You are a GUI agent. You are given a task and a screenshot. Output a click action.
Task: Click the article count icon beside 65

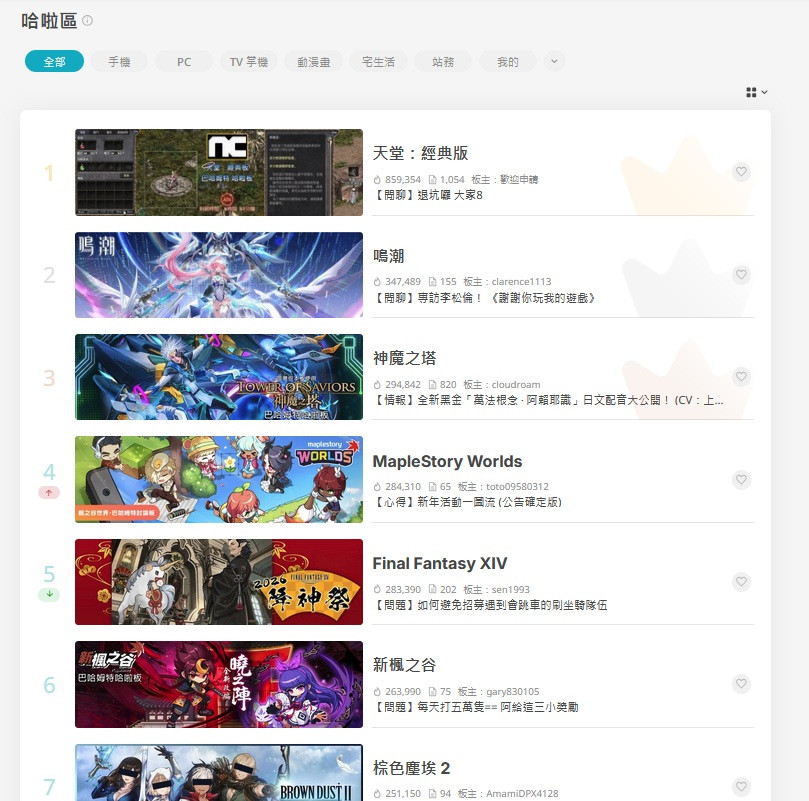pos(432,487)
